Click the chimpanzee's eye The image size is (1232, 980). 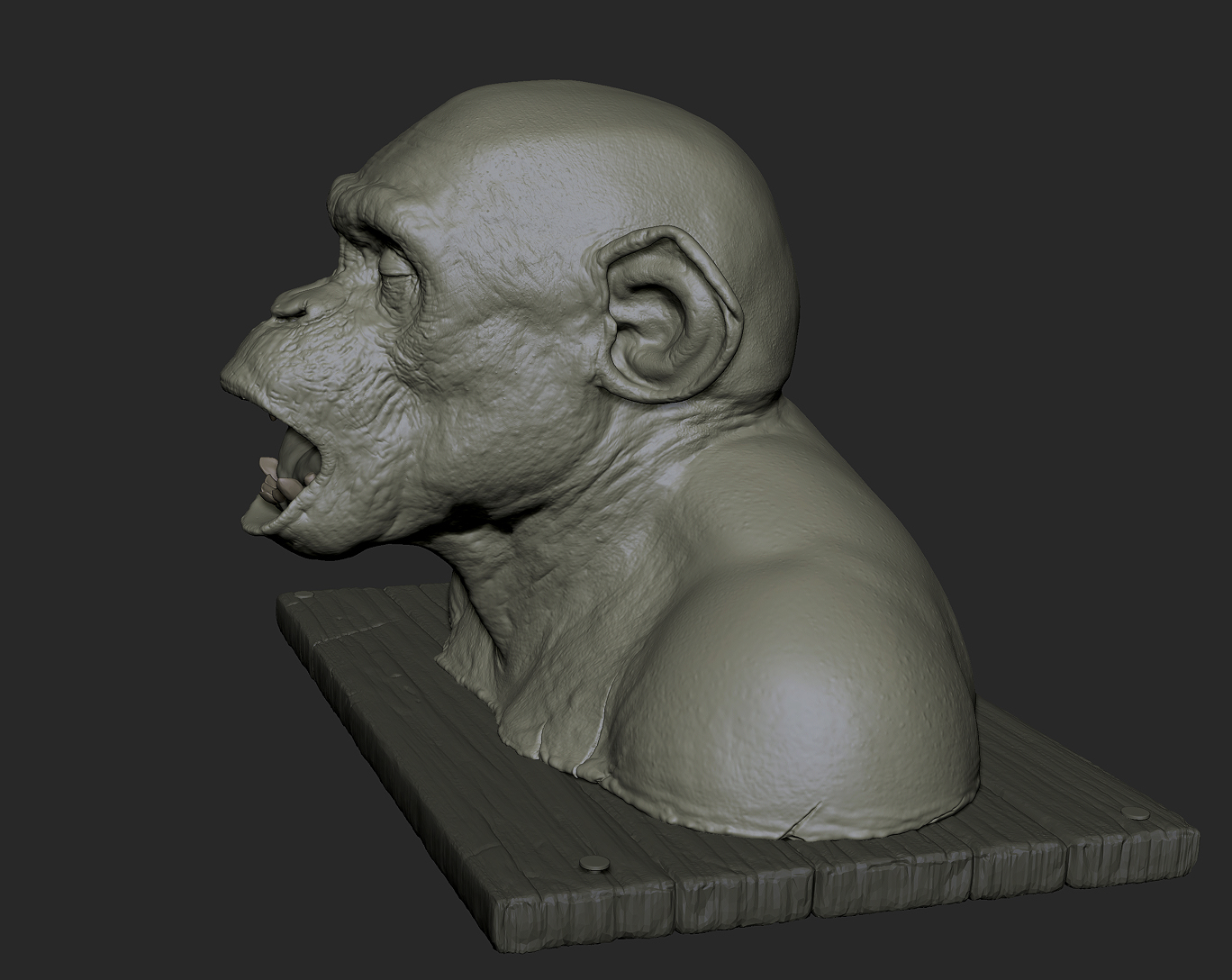396,270
